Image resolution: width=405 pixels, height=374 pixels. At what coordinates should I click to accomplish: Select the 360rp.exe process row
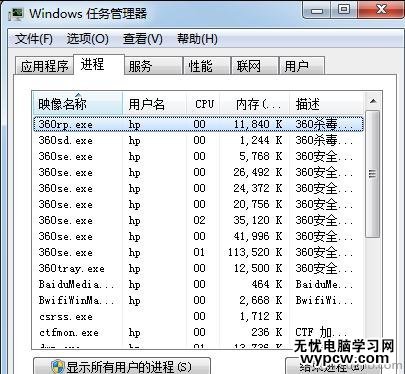point(199,124)
